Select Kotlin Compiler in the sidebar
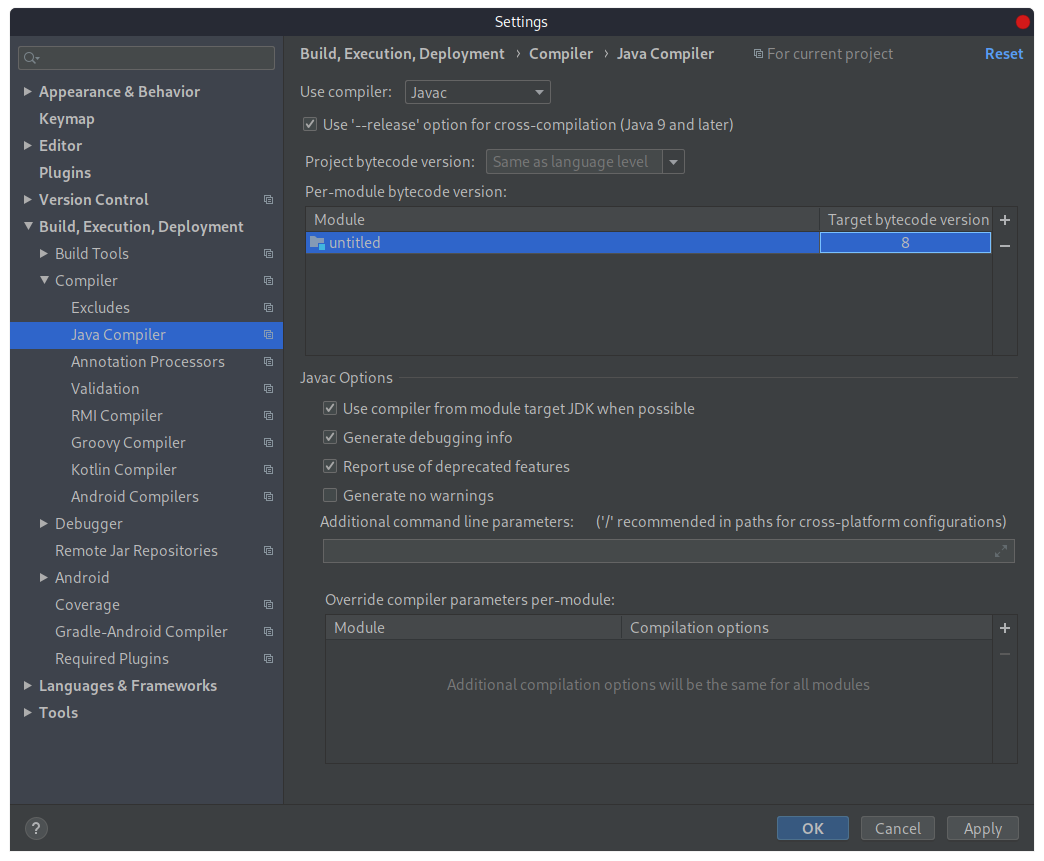The image size is (1044, 861). 124,469
